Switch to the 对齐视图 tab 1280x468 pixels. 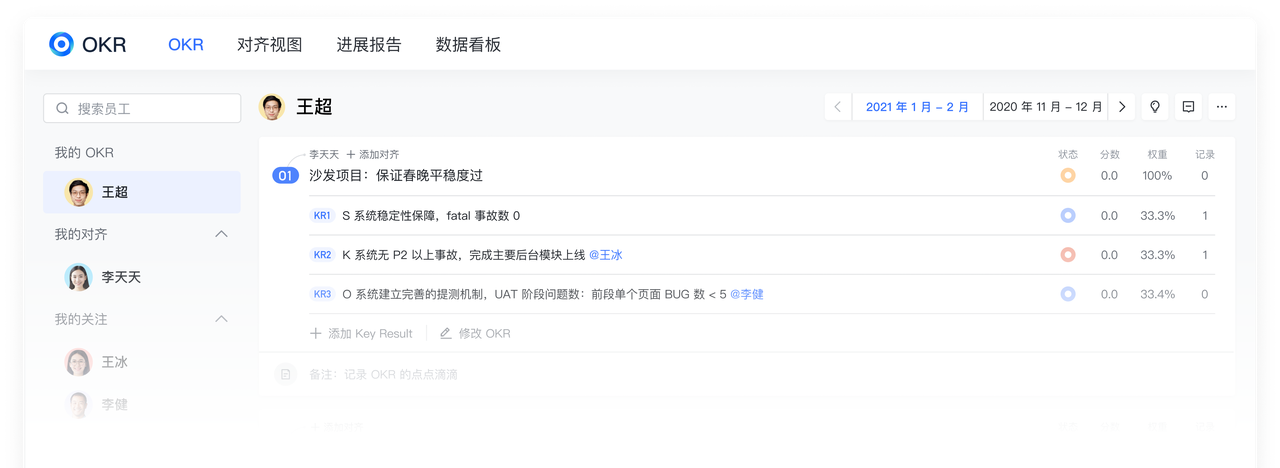tap(269, 45)
